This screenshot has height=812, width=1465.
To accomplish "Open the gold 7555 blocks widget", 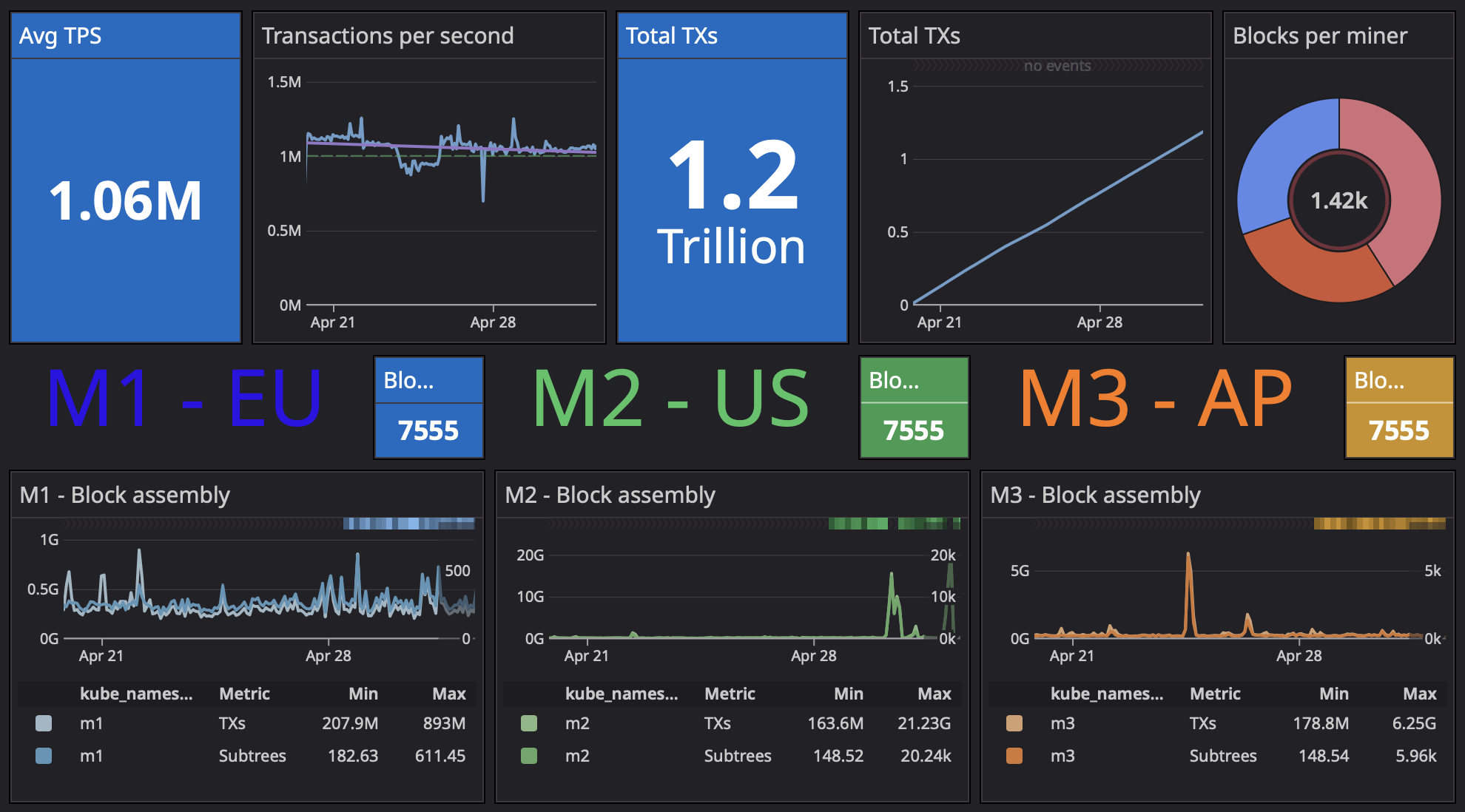I will coord(1399,430).
